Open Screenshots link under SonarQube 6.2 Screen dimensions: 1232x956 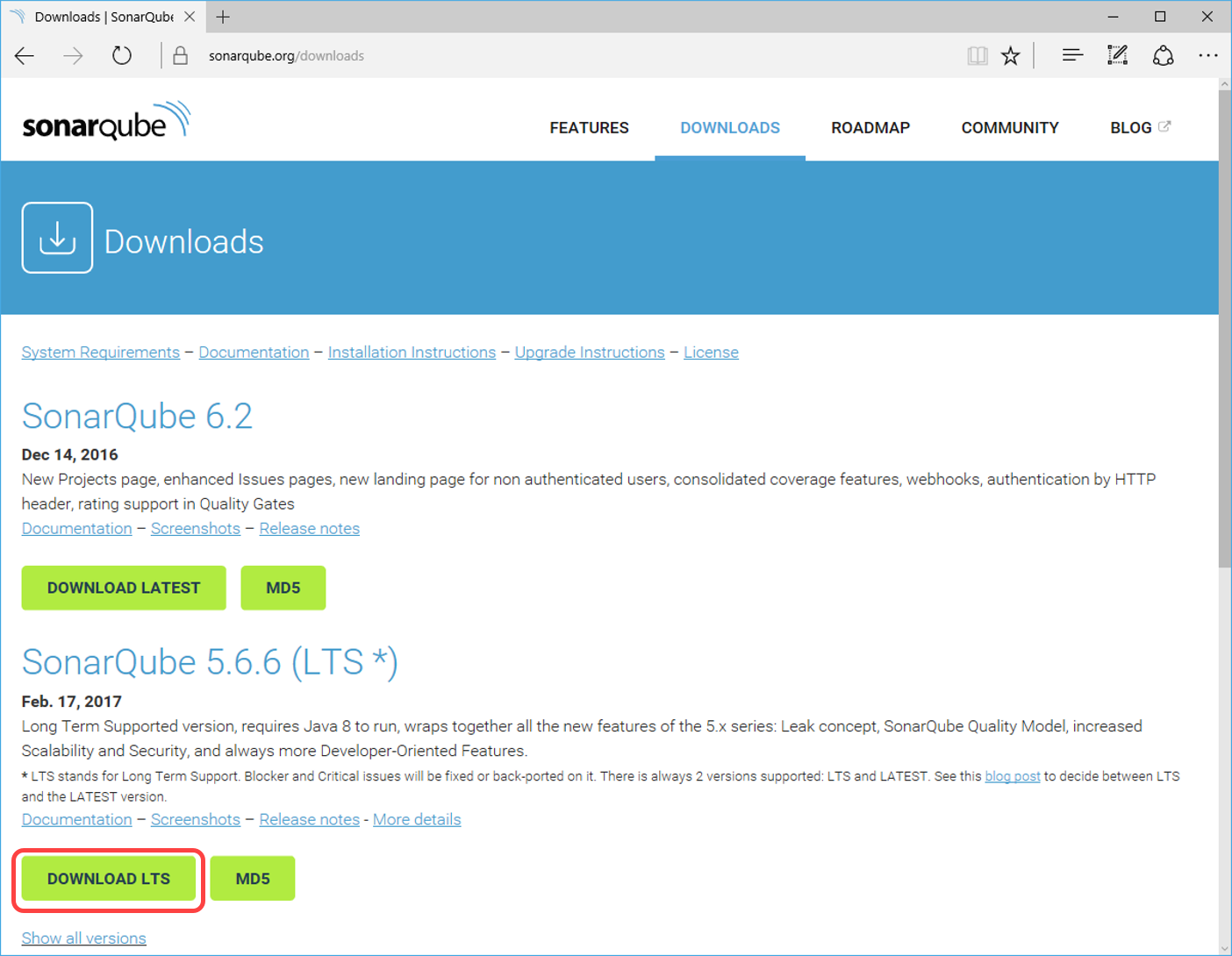coord(196,528)
